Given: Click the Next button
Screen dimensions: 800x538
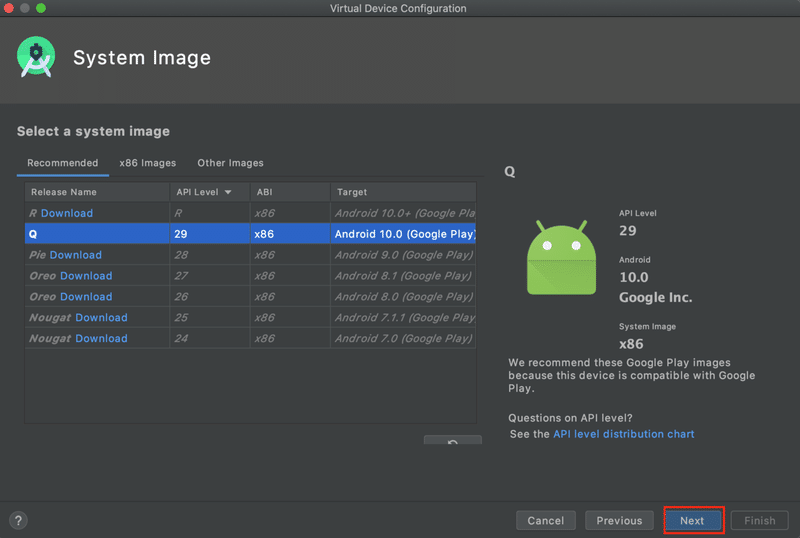Looking at the screenshot, I should click(692, 520).
